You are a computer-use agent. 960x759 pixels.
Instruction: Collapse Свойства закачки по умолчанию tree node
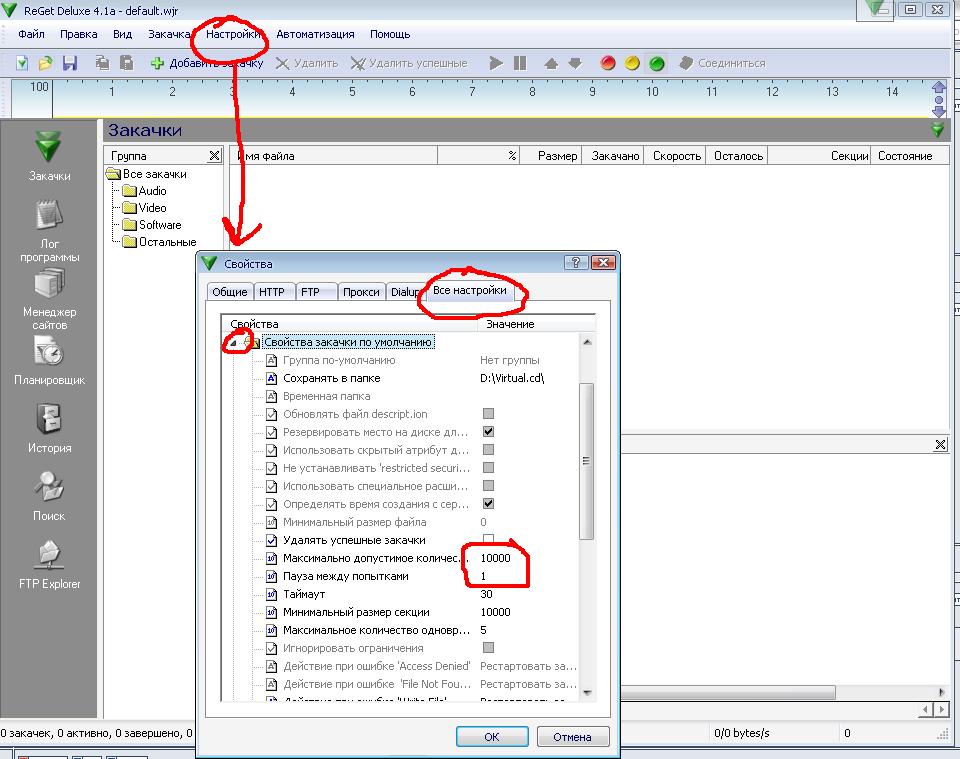[233, 343]
